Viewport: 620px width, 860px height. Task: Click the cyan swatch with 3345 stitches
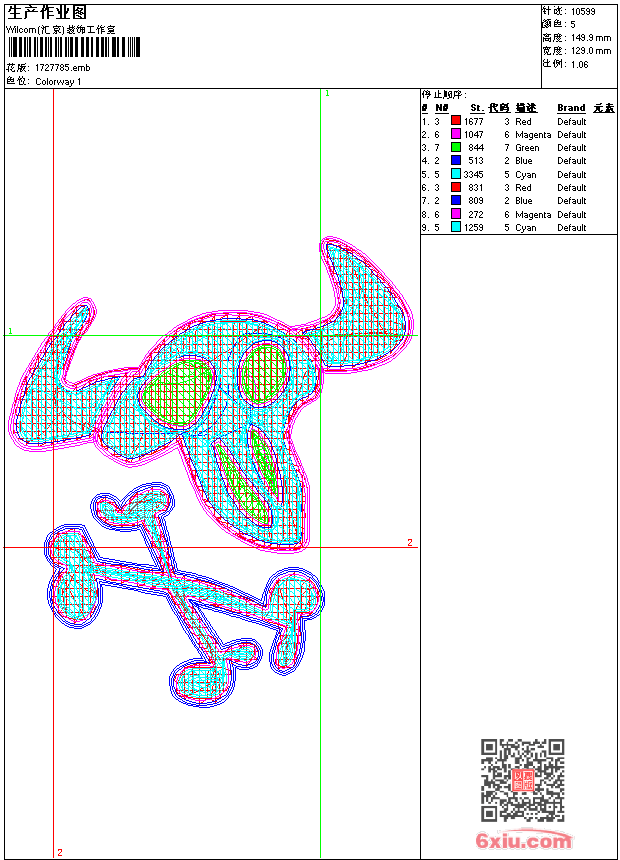click(x=456, y=174)
